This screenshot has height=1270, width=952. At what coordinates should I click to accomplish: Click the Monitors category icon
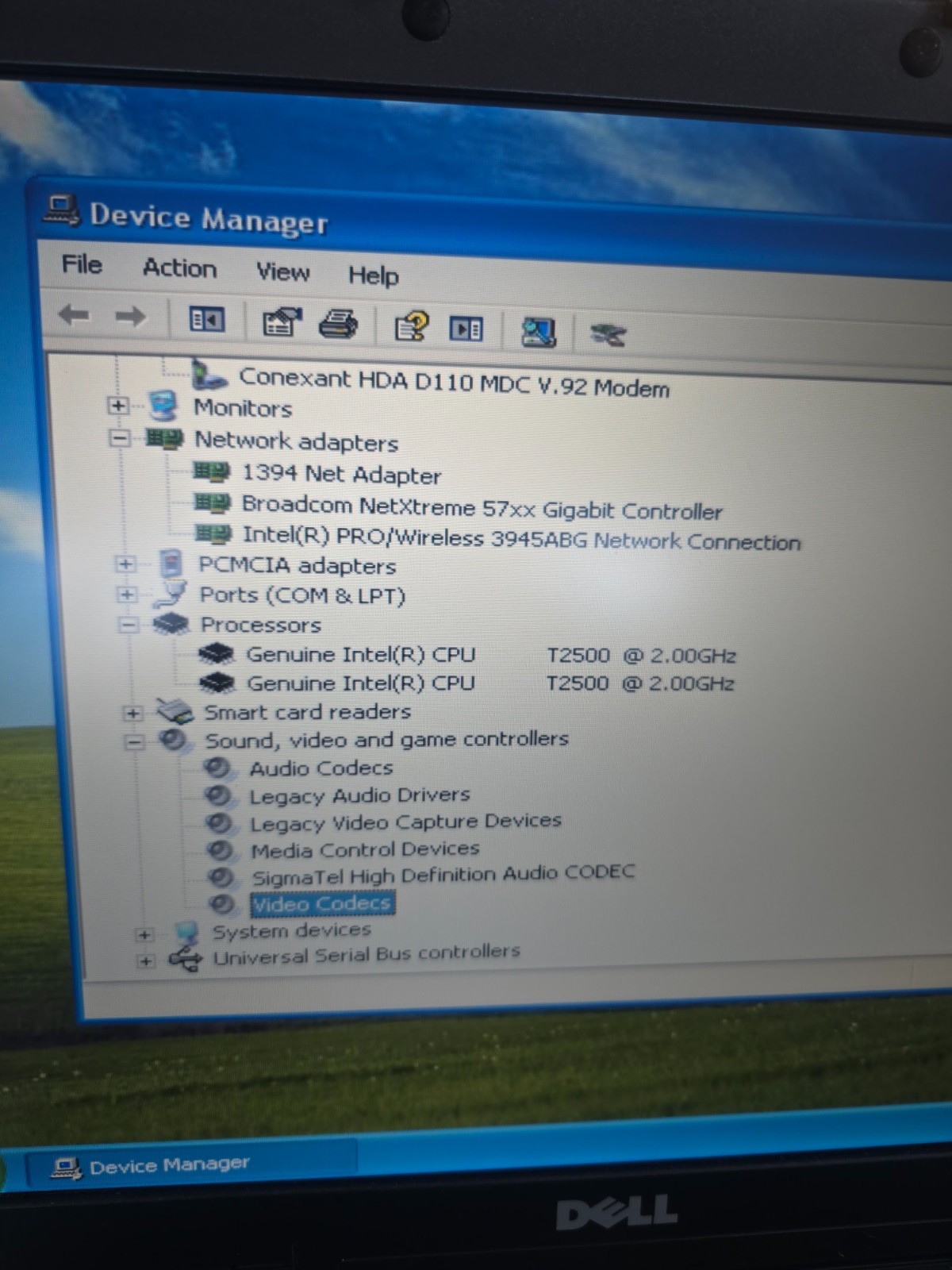coord(163,406)
